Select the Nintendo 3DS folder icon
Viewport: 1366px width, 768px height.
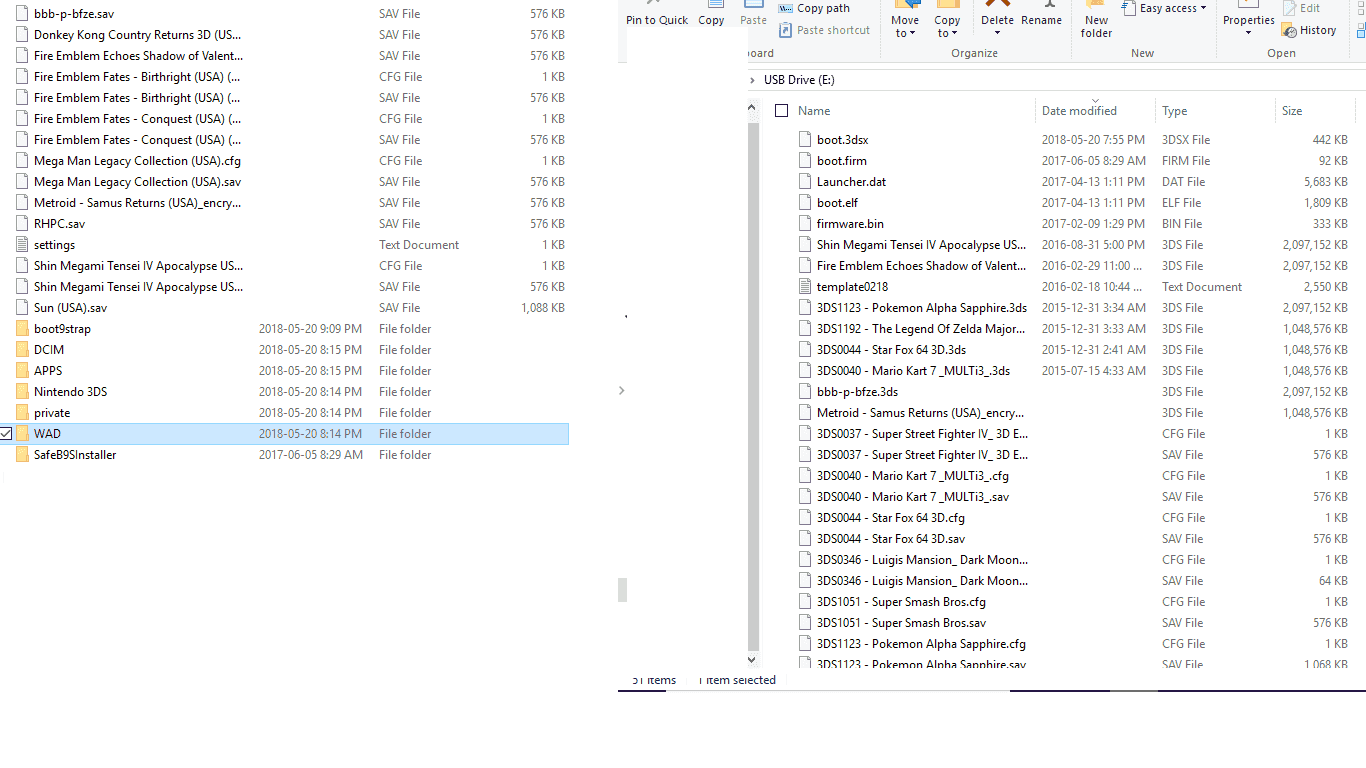[23, 392]
